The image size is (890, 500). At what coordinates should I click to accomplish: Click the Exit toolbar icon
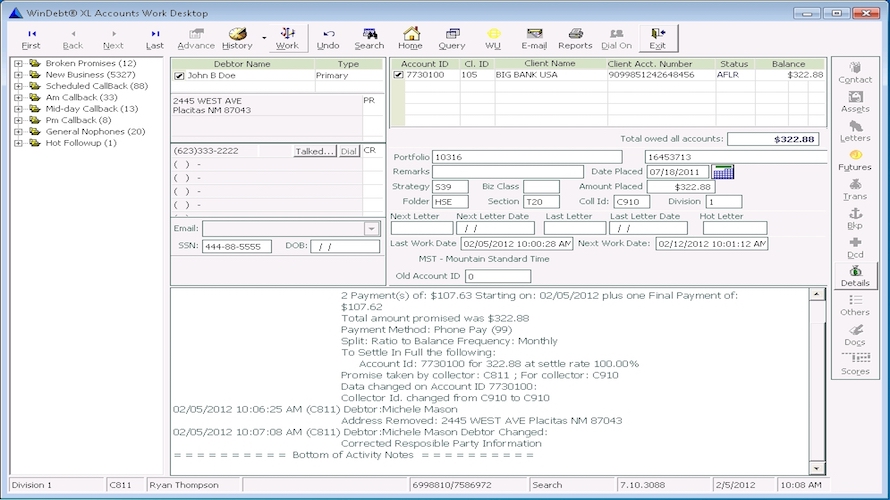[x=658, y=39]
